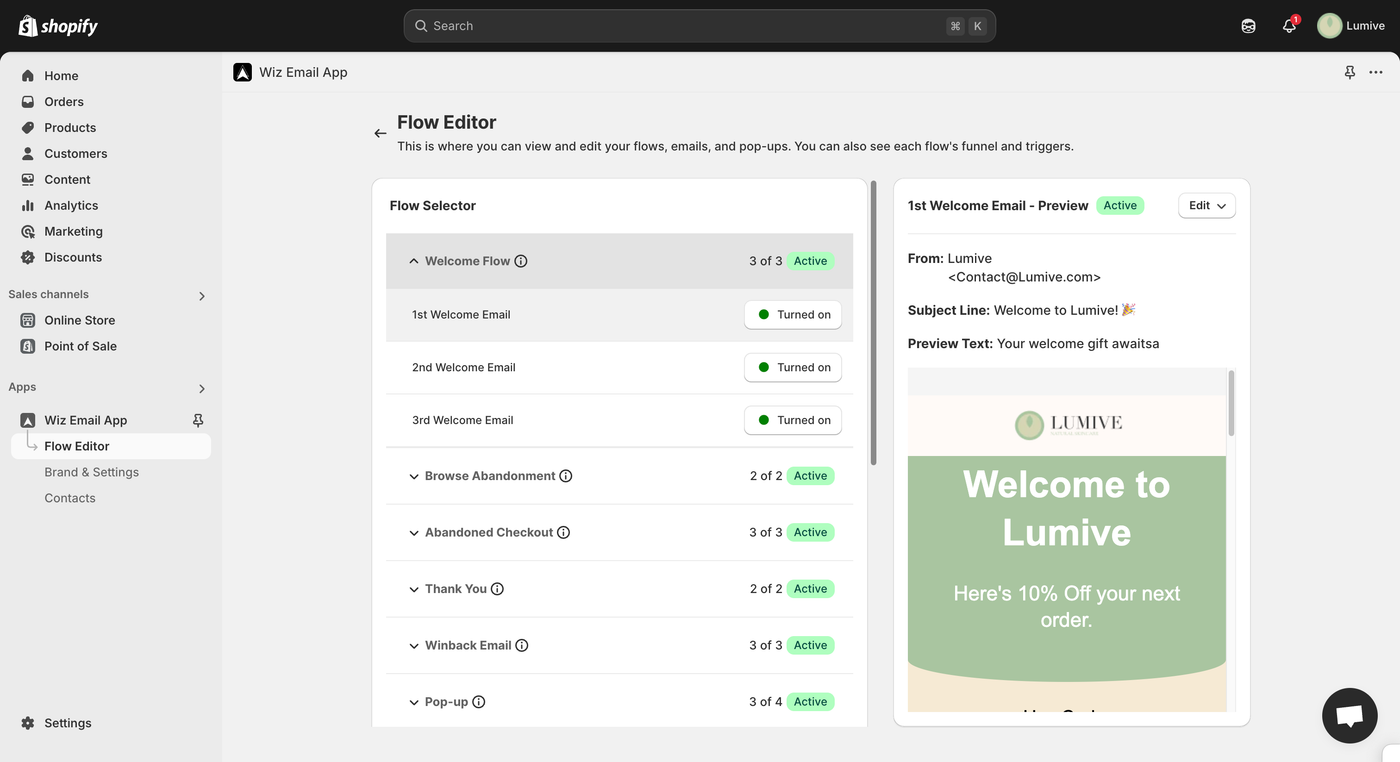Image resolution: width=1400 pixels, height=762 pixels.
Task: Expand Apps section chevron
Action: click(202, 389)
